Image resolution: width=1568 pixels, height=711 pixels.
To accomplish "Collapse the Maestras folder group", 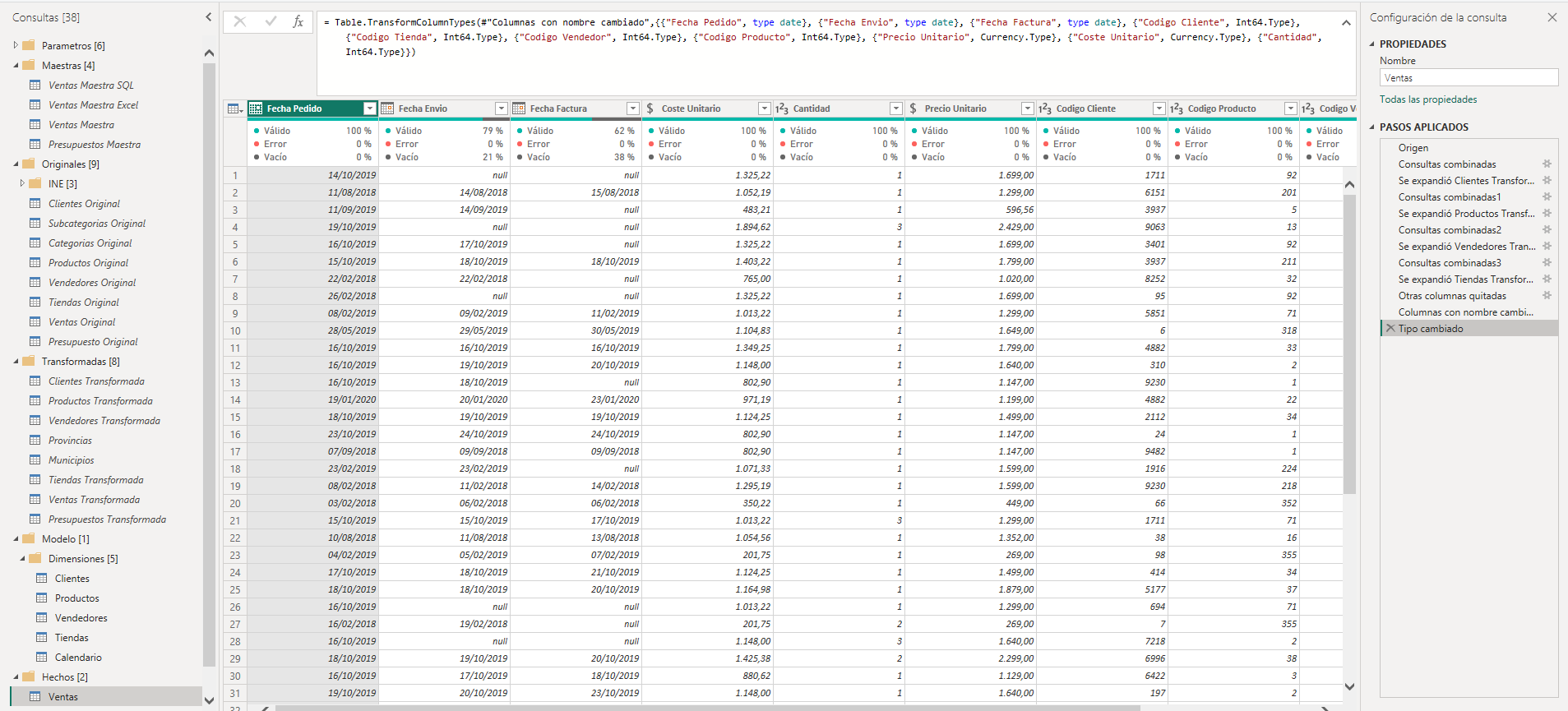I will (16, 66).
